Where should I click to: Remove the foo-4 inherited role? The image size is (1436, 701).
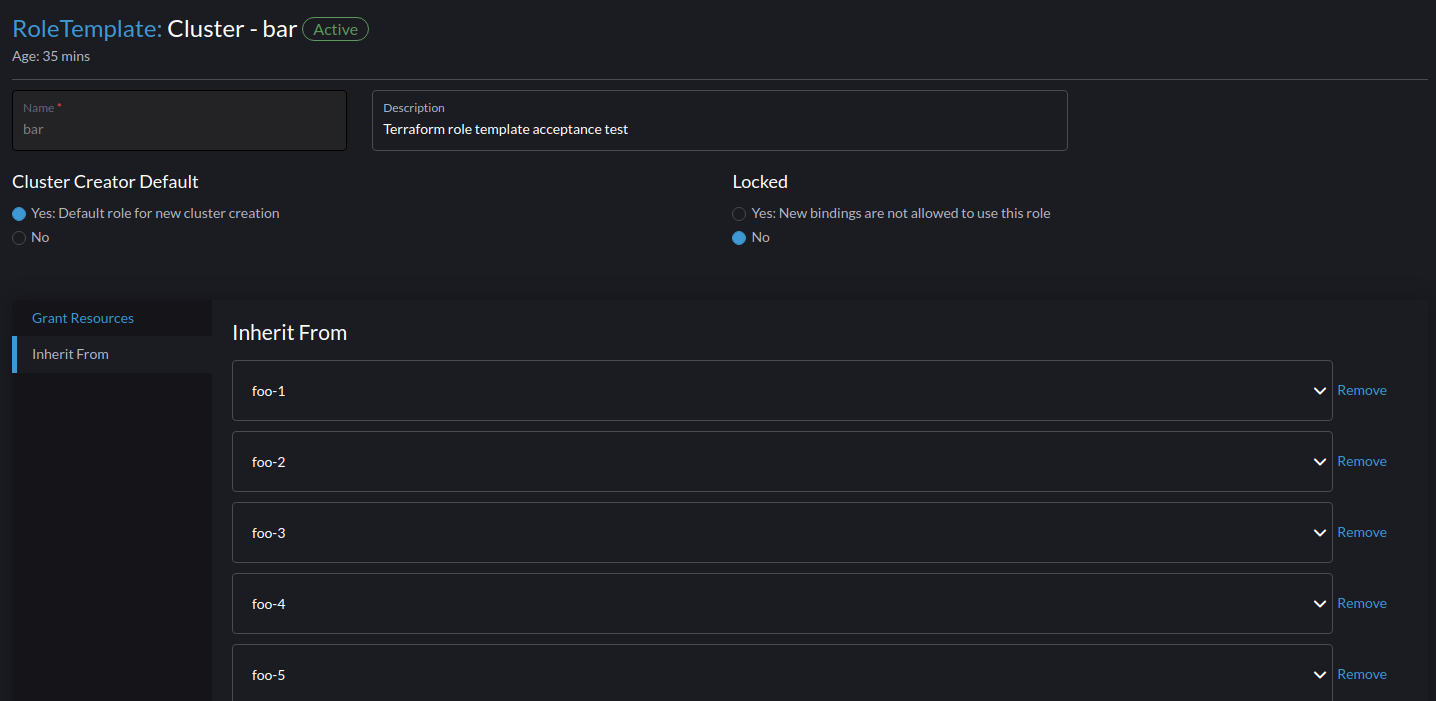(x=1362, y=603)
